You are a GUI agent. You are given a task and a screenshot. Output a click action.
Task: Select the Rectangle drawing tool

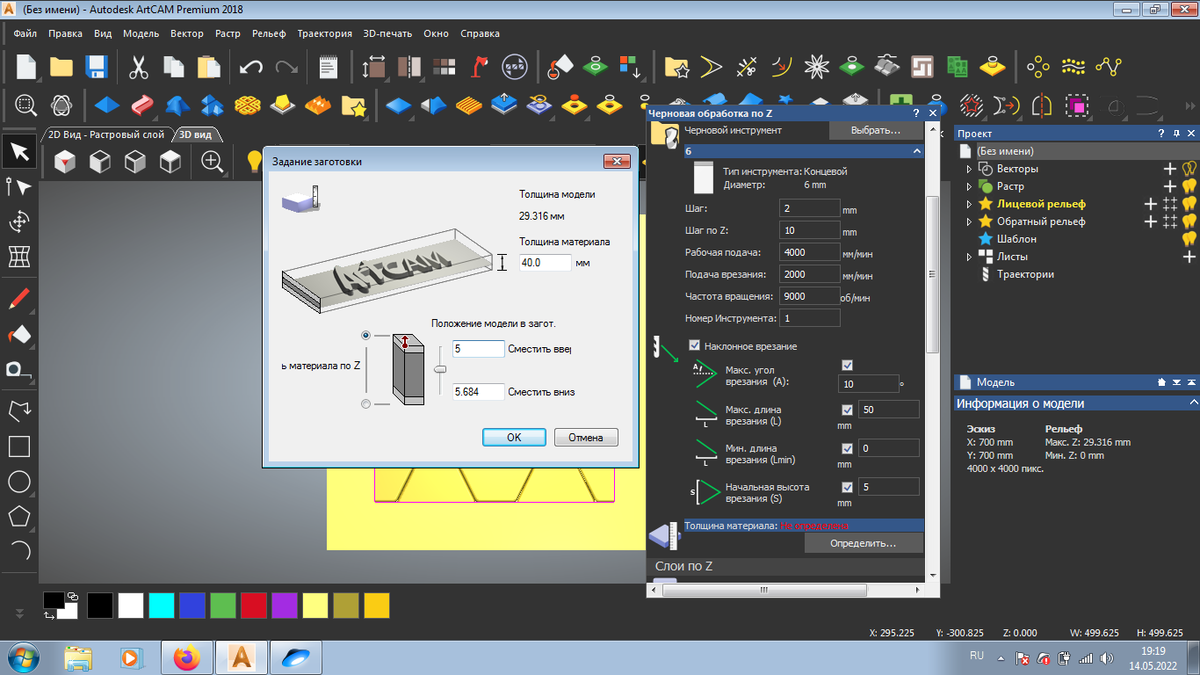click(18, 446)
